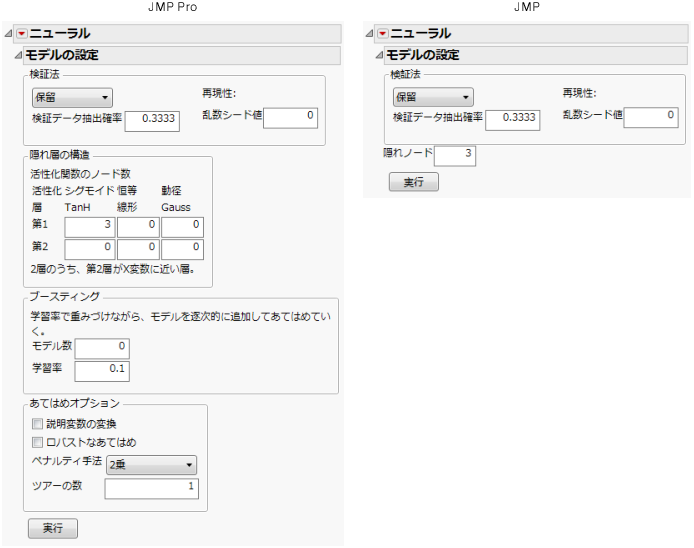Screen dimensions: 694x548
Task: Click the TanH column header
Action: (77, 208)
